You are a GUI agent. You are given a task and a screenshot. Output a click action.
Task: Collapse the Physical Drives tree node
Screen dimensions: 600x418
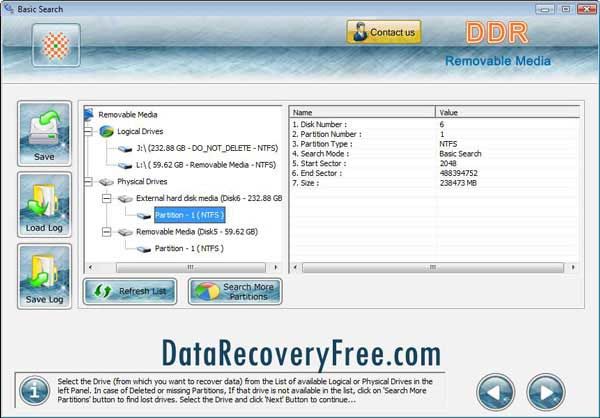88,181
